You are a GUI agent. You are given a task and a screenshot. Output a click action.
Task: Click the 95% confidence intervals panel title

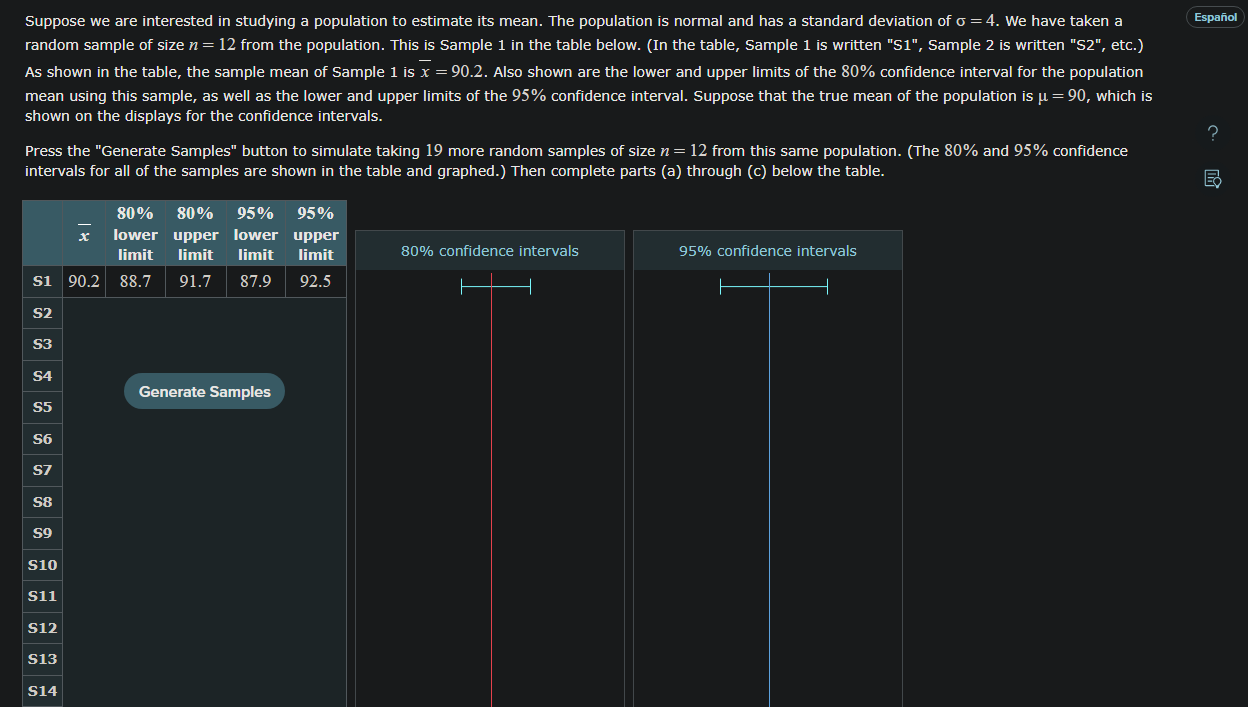(767, 251)
